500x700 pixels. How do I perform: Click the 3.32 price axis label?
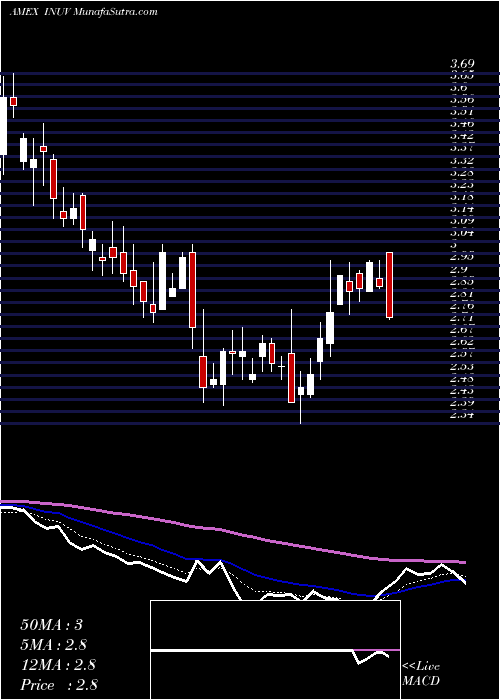click(x=462, y=161)
